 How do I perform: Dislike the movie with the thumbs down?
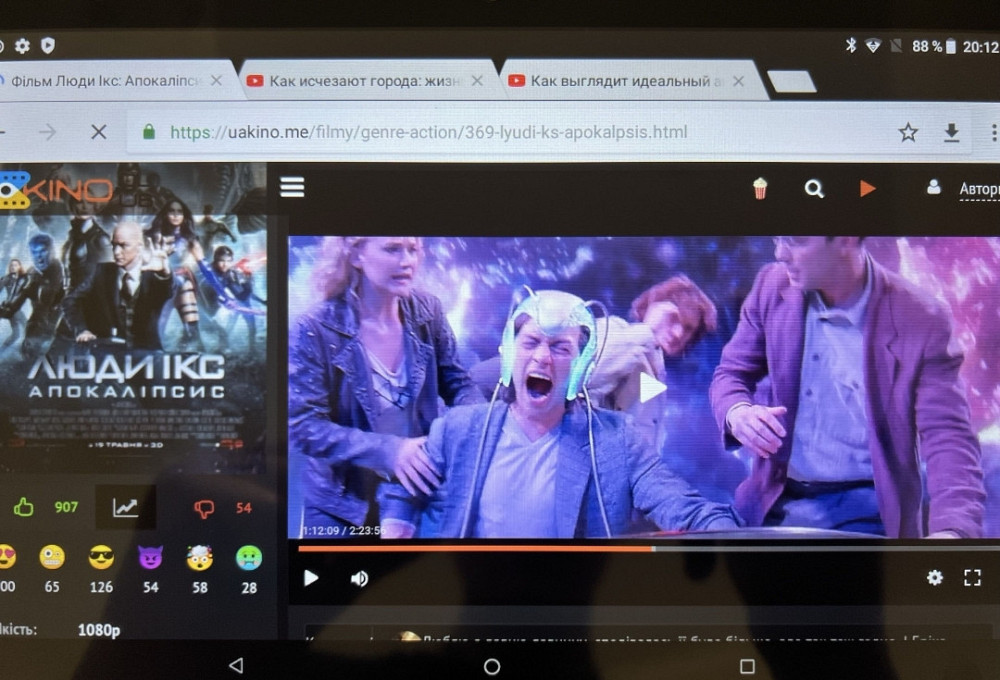(x=204, y=507)
